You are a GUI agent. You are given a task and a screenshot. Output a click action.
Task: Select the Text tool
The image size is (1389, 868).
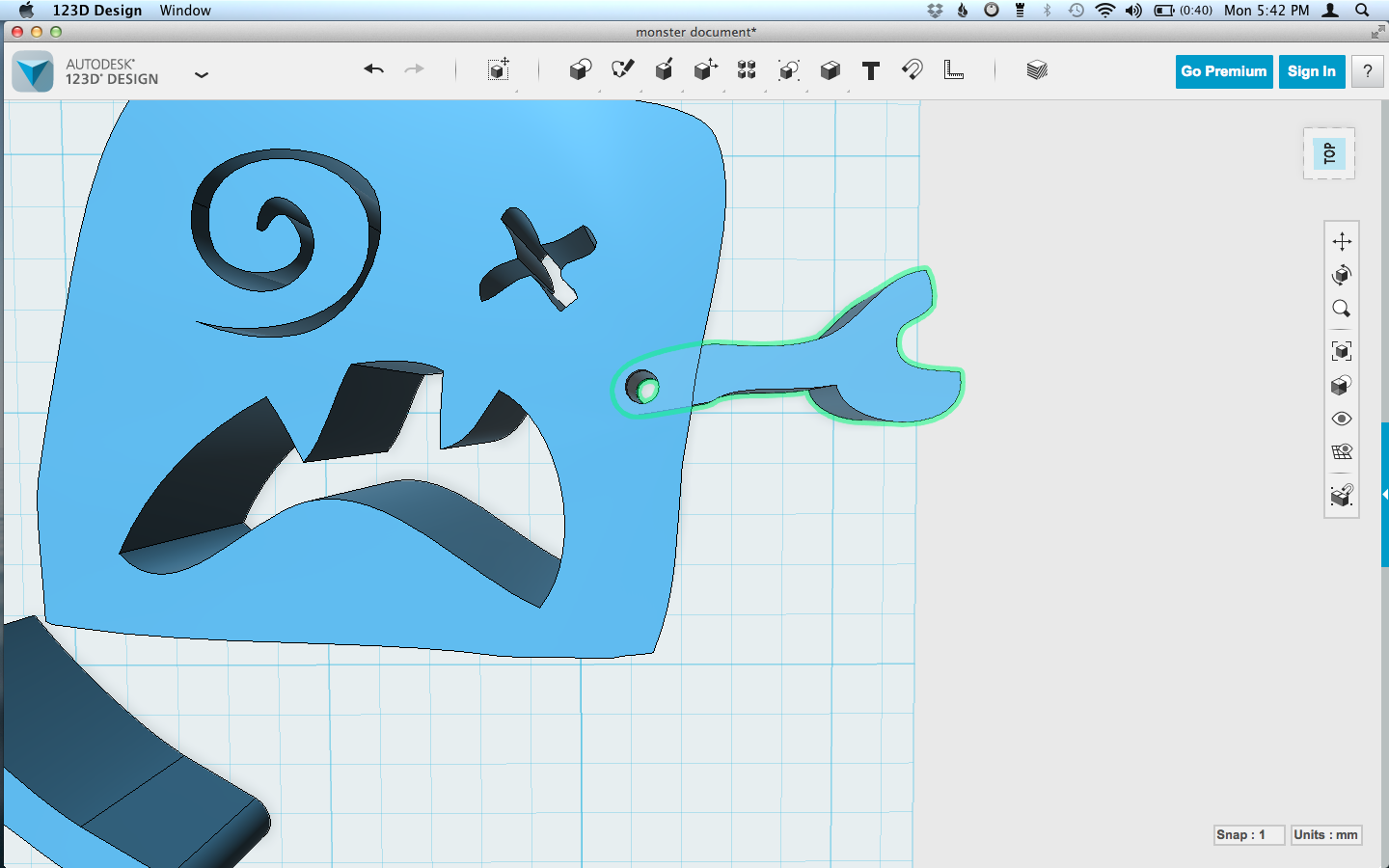871,70
